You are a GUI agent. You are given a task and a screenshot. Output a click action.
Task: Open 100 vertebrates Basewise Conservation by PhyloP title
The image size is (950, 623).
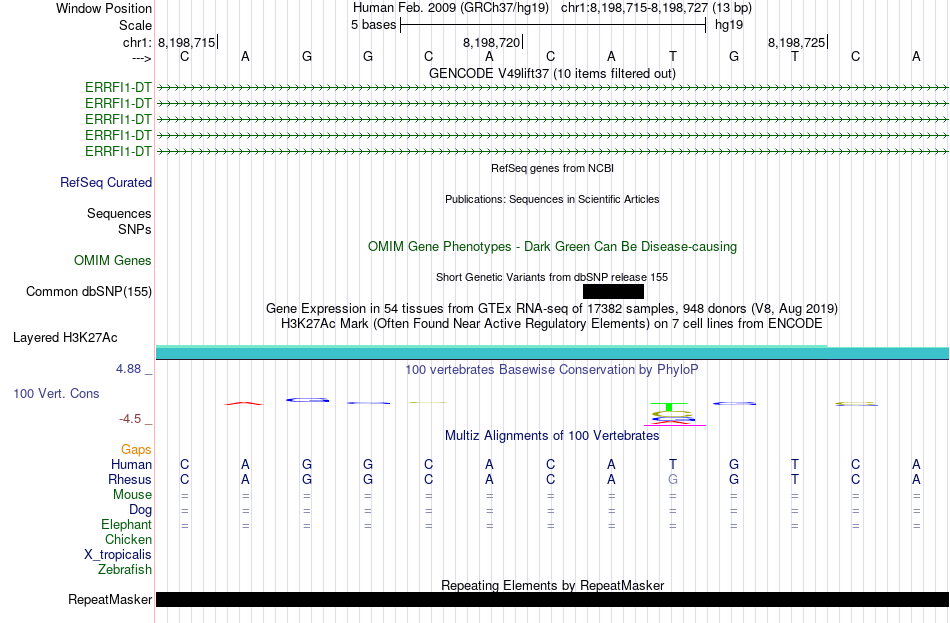tap(552, 370)
